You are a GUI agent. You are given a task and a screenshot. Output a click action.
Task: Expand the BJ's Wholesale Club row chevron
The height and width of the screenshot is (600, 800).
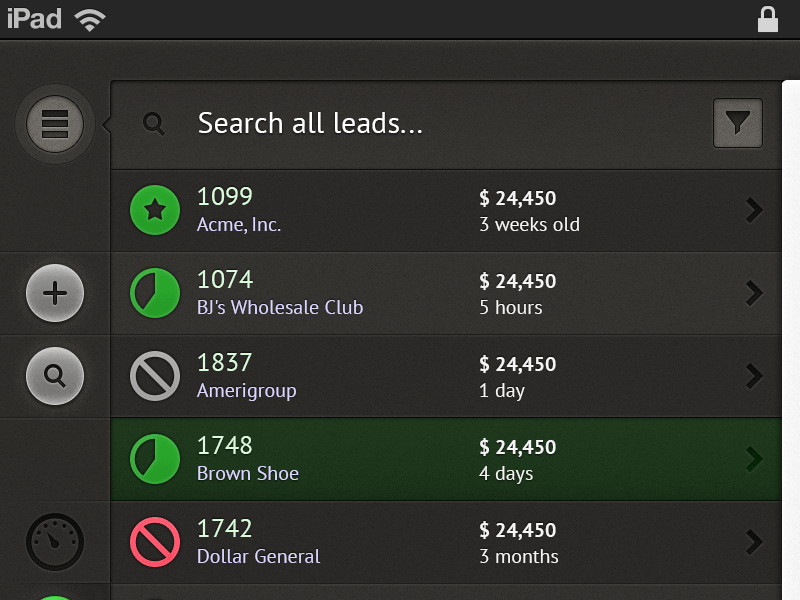754,293
